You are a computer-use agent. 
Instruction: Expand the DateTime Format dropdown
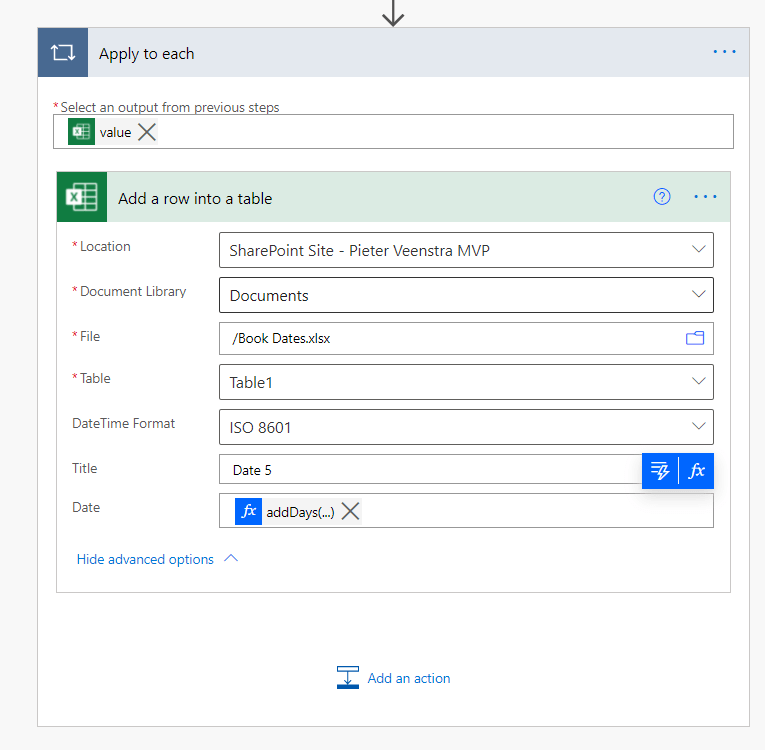pyautogui.click(x=699, y=426)
